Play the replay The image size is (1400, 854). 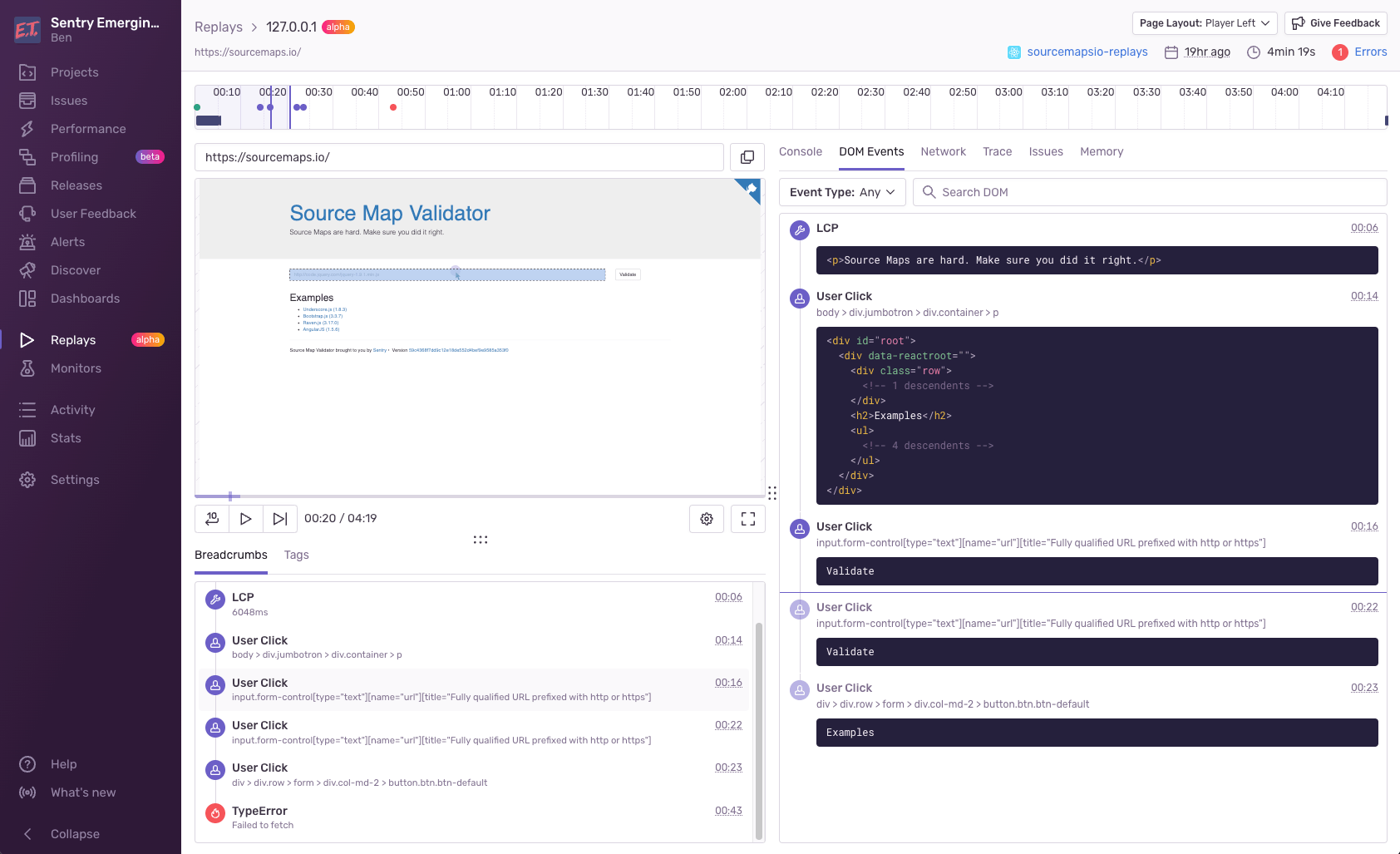246,519
